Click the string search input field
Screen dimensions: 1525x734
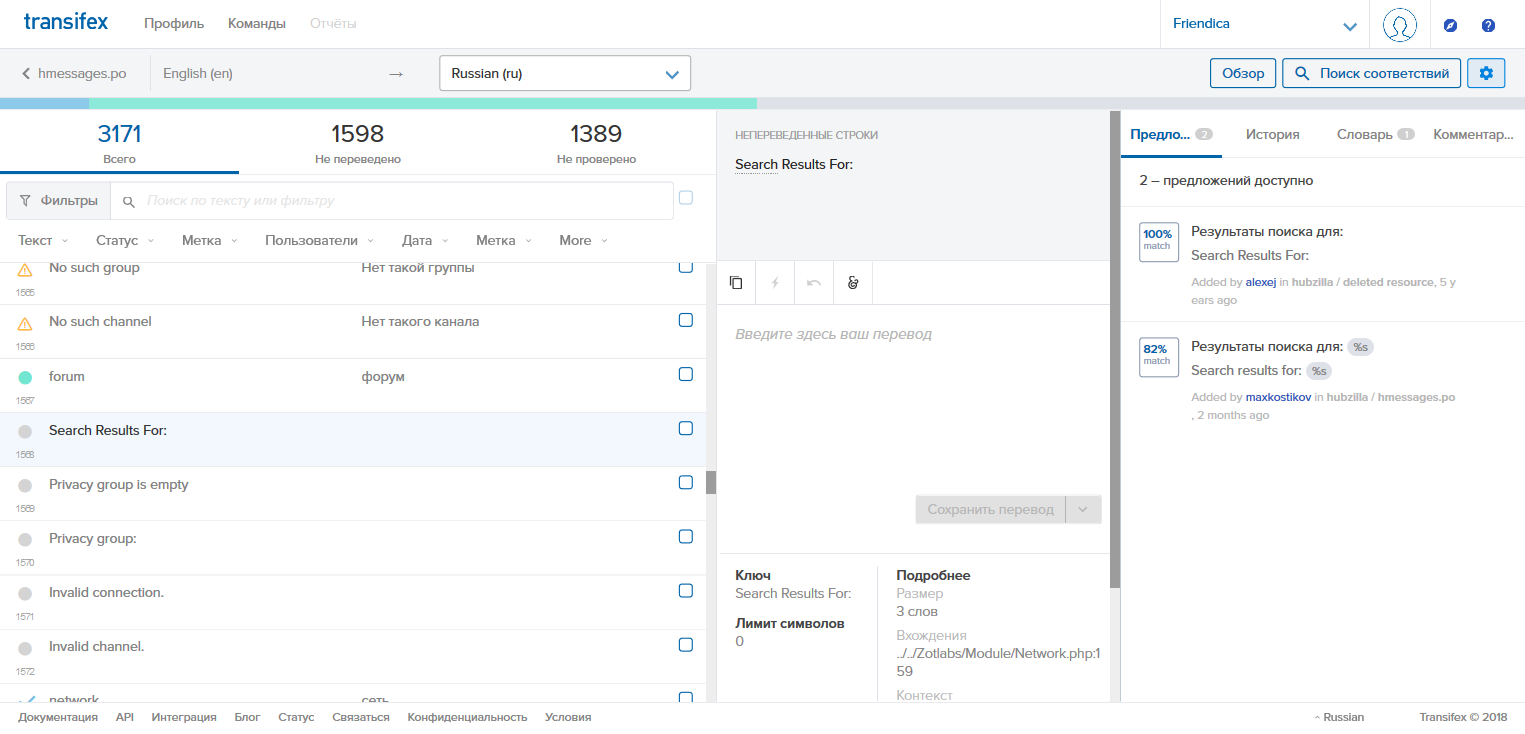pos(405,201)
